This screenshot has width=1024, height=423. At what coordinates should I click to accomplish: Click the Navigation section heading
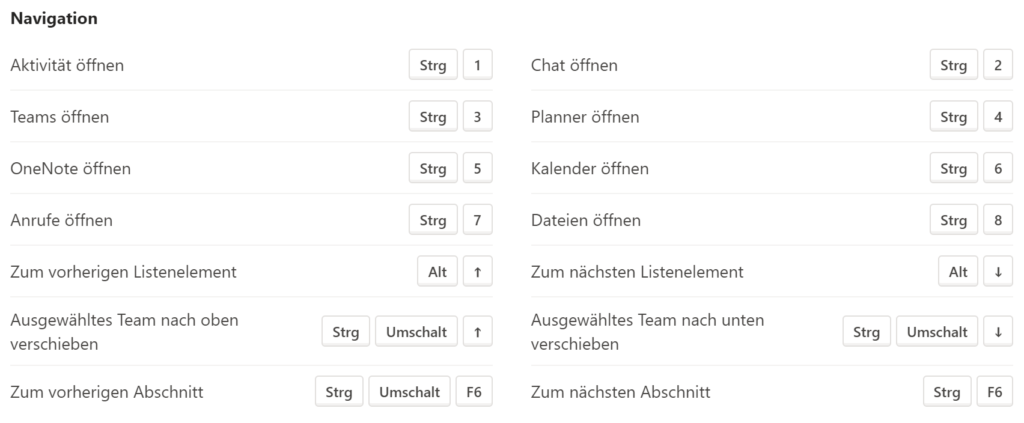tap(54, 18)
